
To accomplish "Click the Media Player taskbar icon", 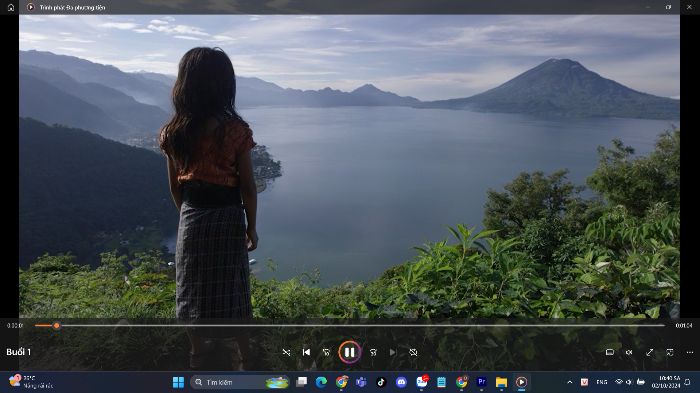I will (521, 382).
